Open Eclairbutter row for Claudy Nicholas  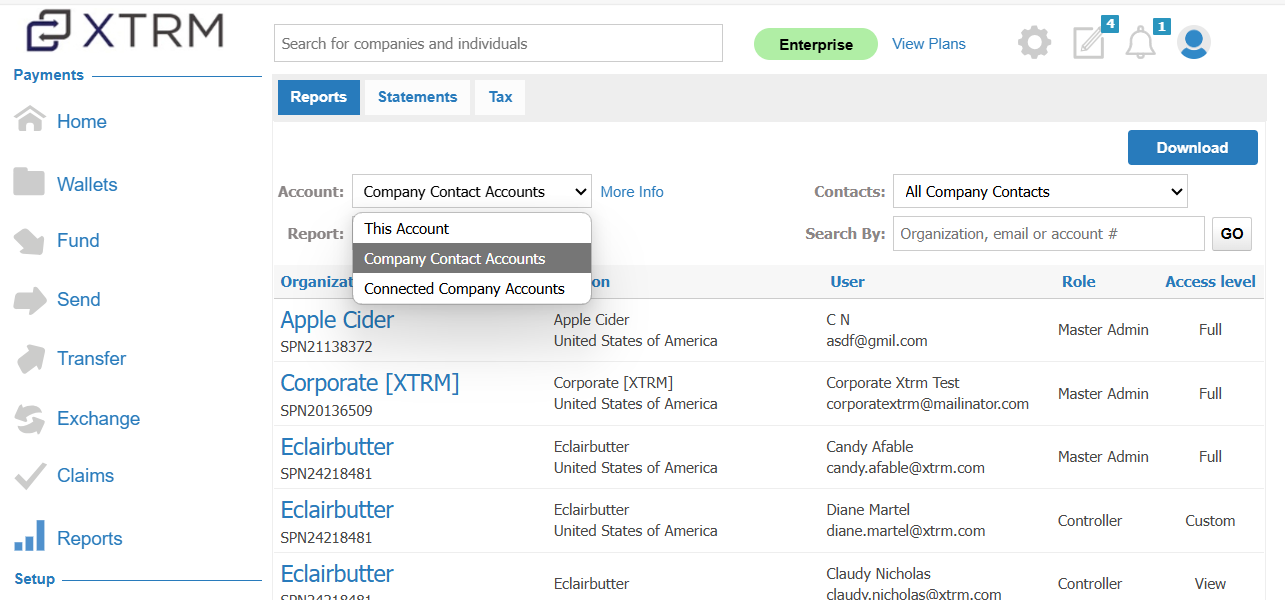(x=337, y=573)
